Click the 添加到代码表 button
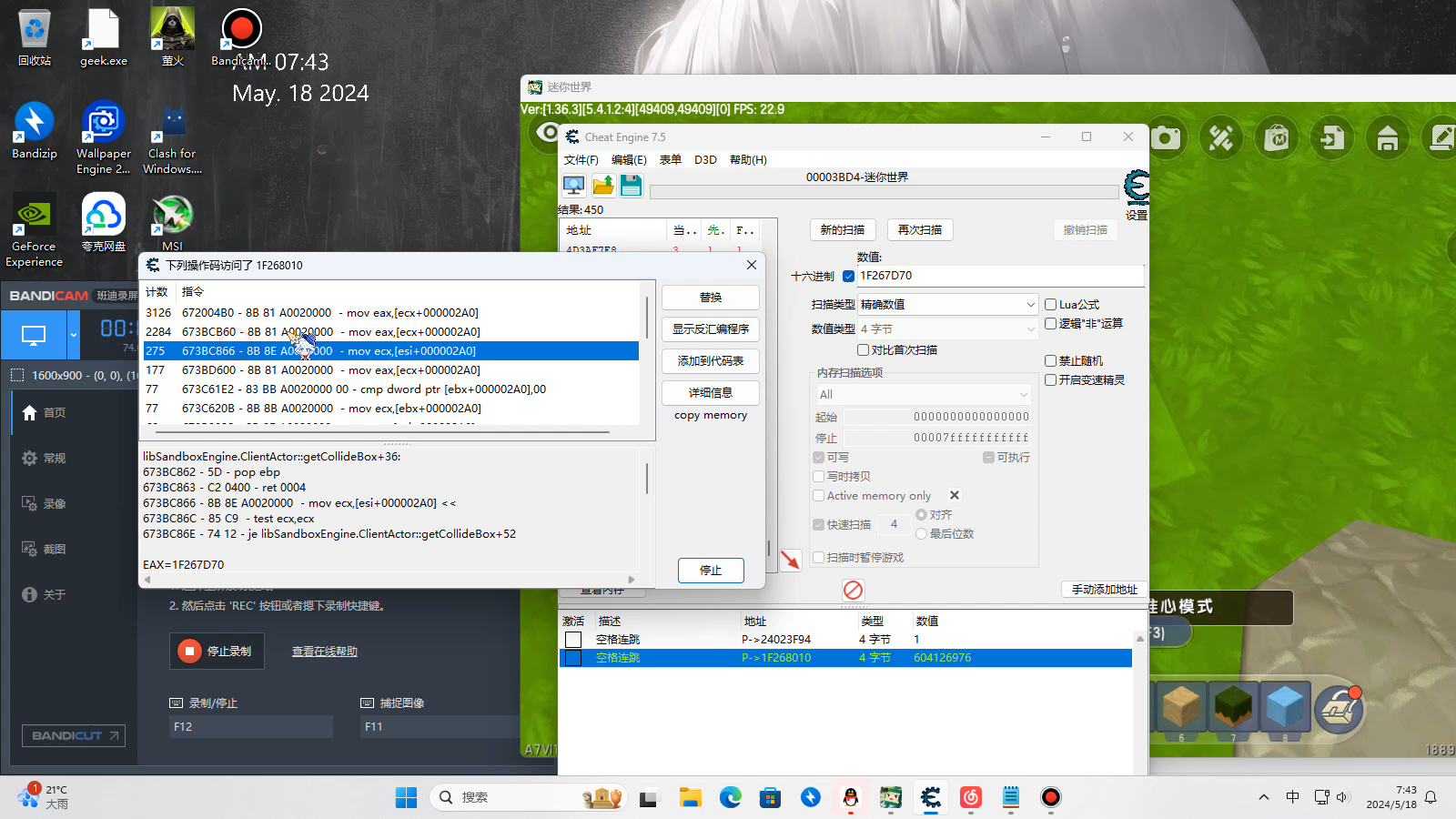The height and width of the screenshot is (819, 1456). point(711,361)
